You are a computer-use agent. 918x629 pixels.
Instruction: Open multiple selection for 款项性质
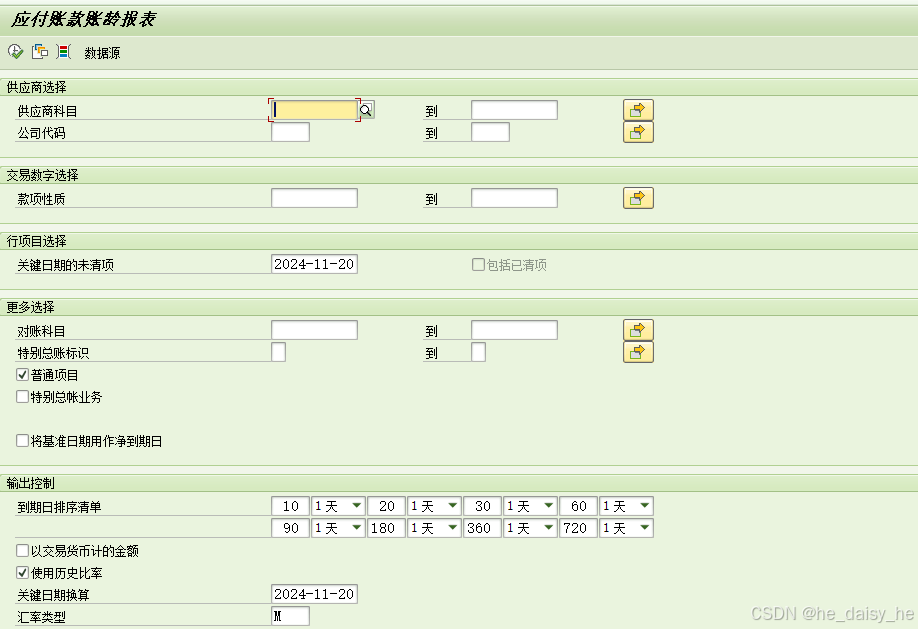tap(638, 198)
